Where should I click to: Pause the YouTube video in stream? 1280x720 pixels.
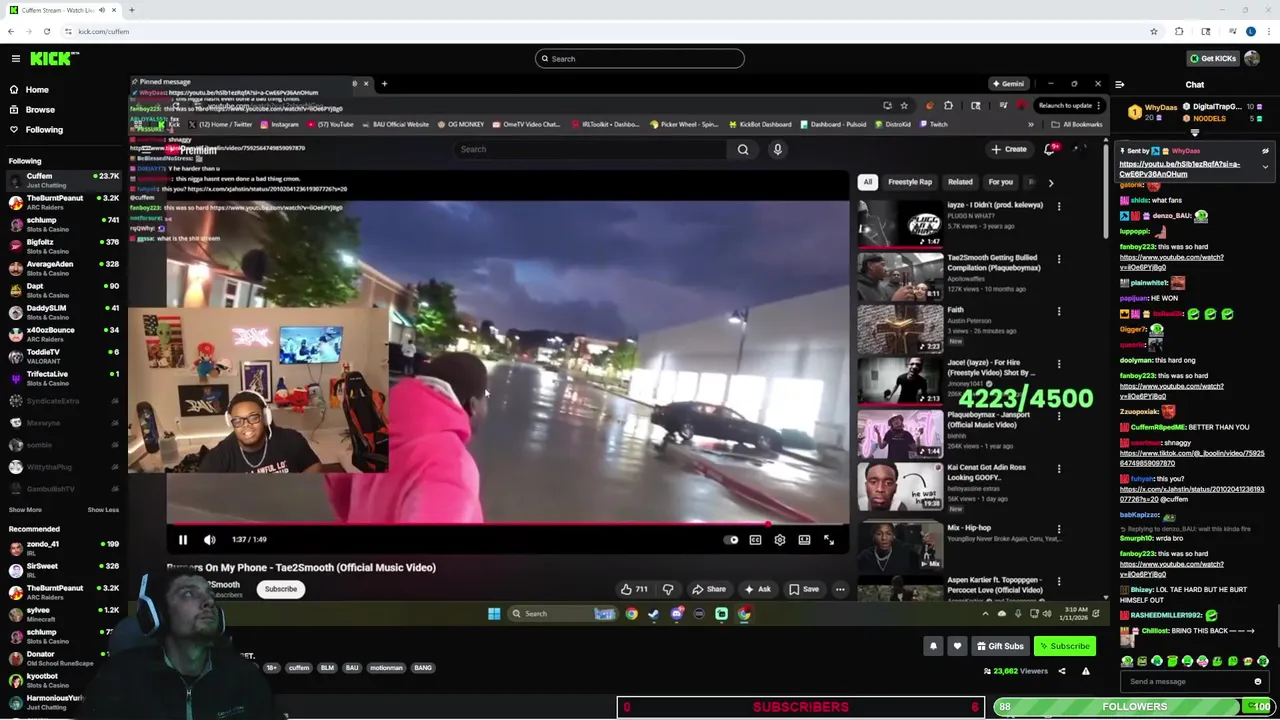pos(183,540)
